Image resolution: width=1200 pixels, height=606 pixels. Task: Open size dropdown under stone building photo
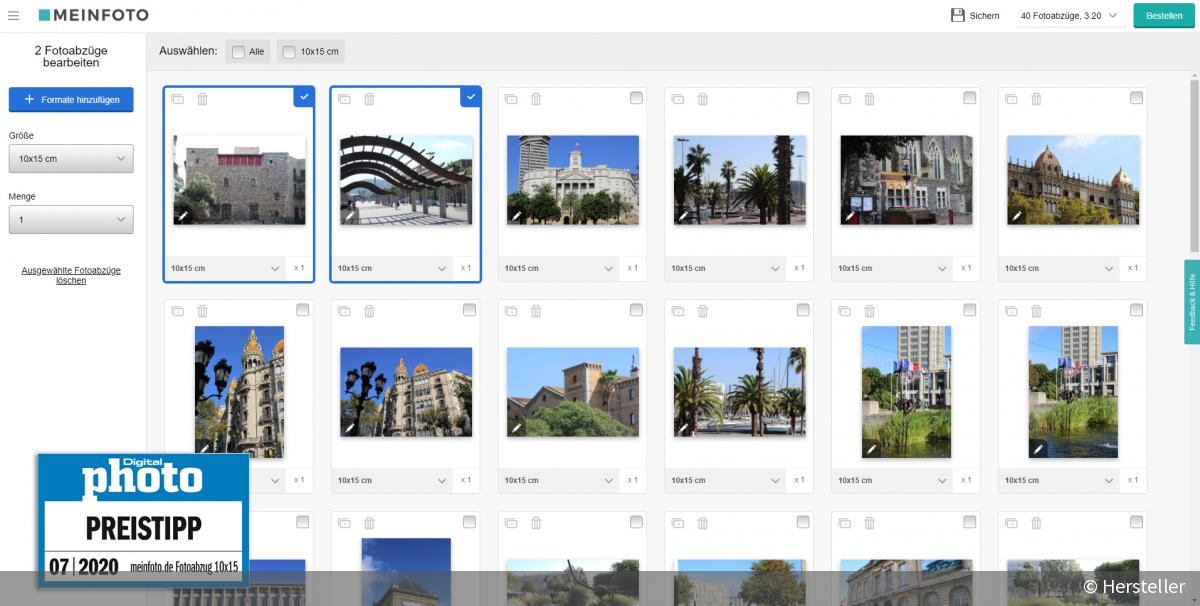tap(226, 268)
